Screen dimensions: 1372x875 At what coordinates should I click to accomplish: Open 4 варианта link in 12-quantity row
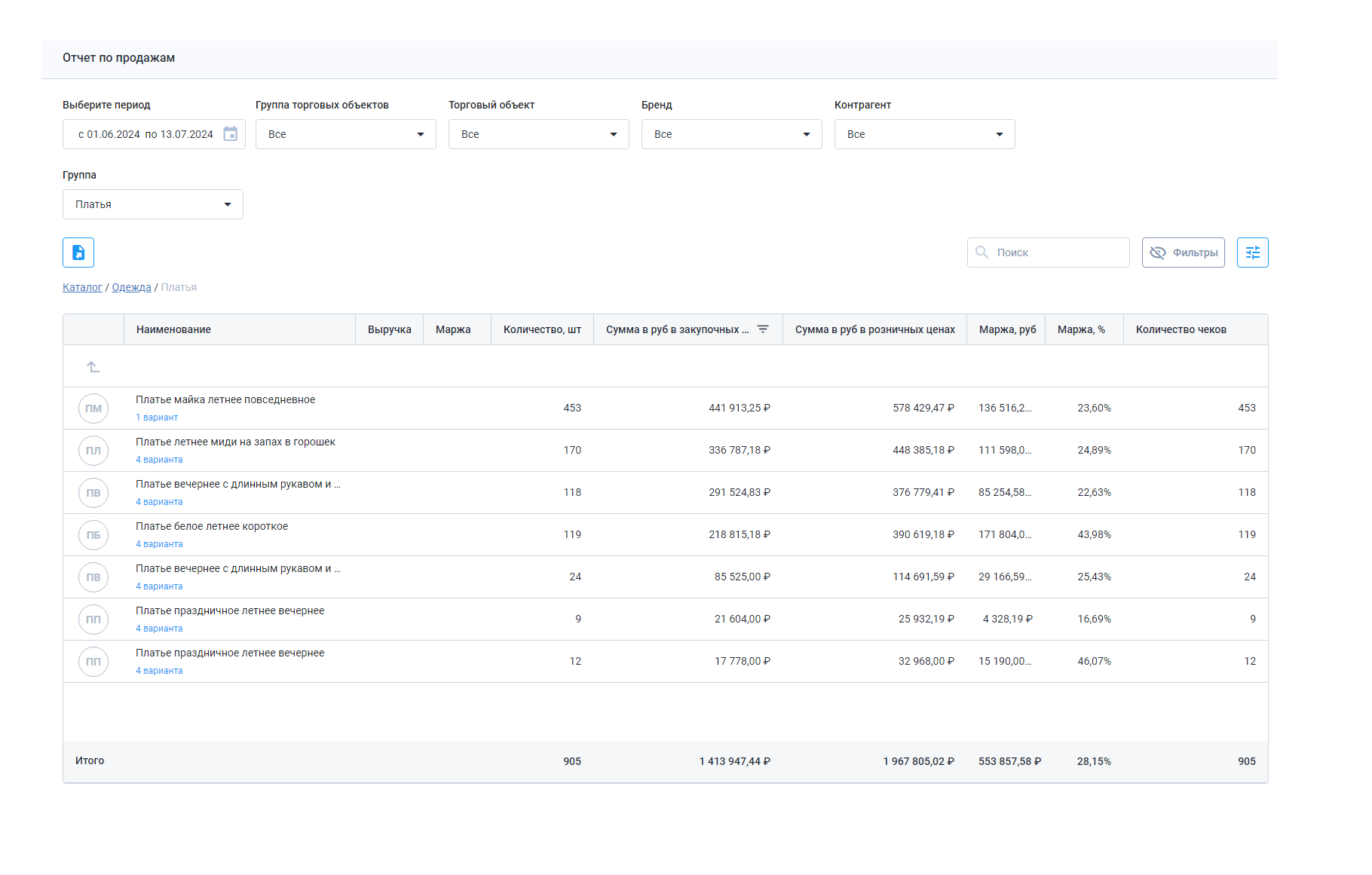coord(159,671)
